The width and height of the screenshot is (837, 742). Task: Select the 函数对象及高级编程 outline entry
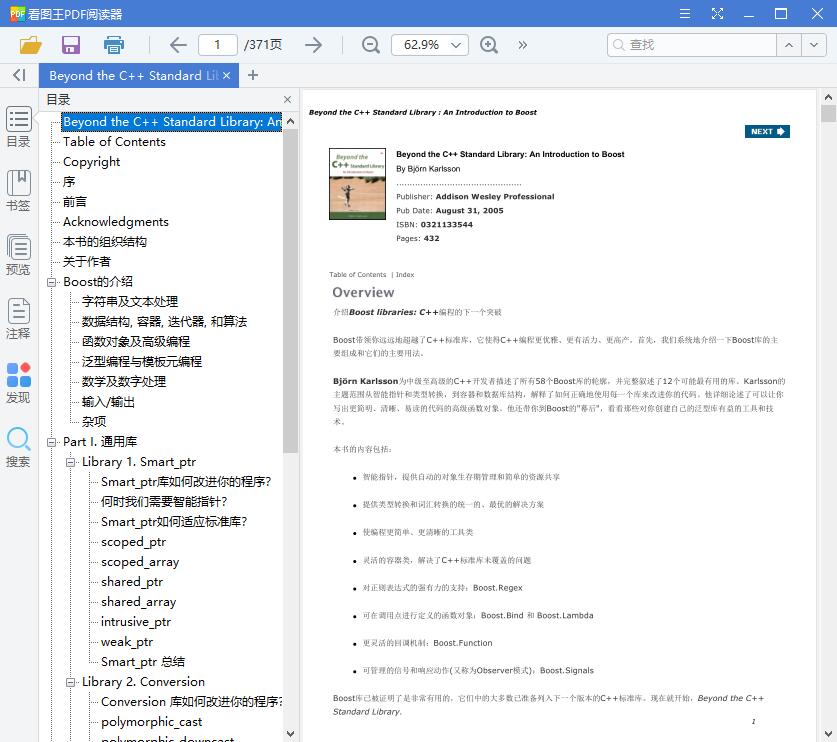(136, 342)
